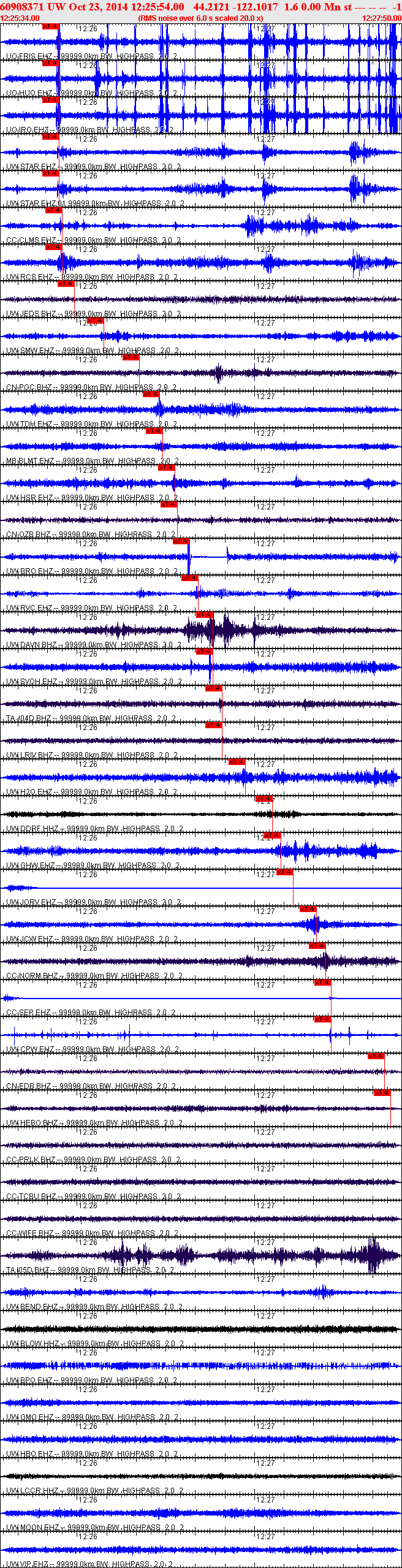This screenshot has height=1568, width=402.
Task: Select the TA.J04D.BHZ trace label
Action: pyautogui.click(x=91, y=718)
